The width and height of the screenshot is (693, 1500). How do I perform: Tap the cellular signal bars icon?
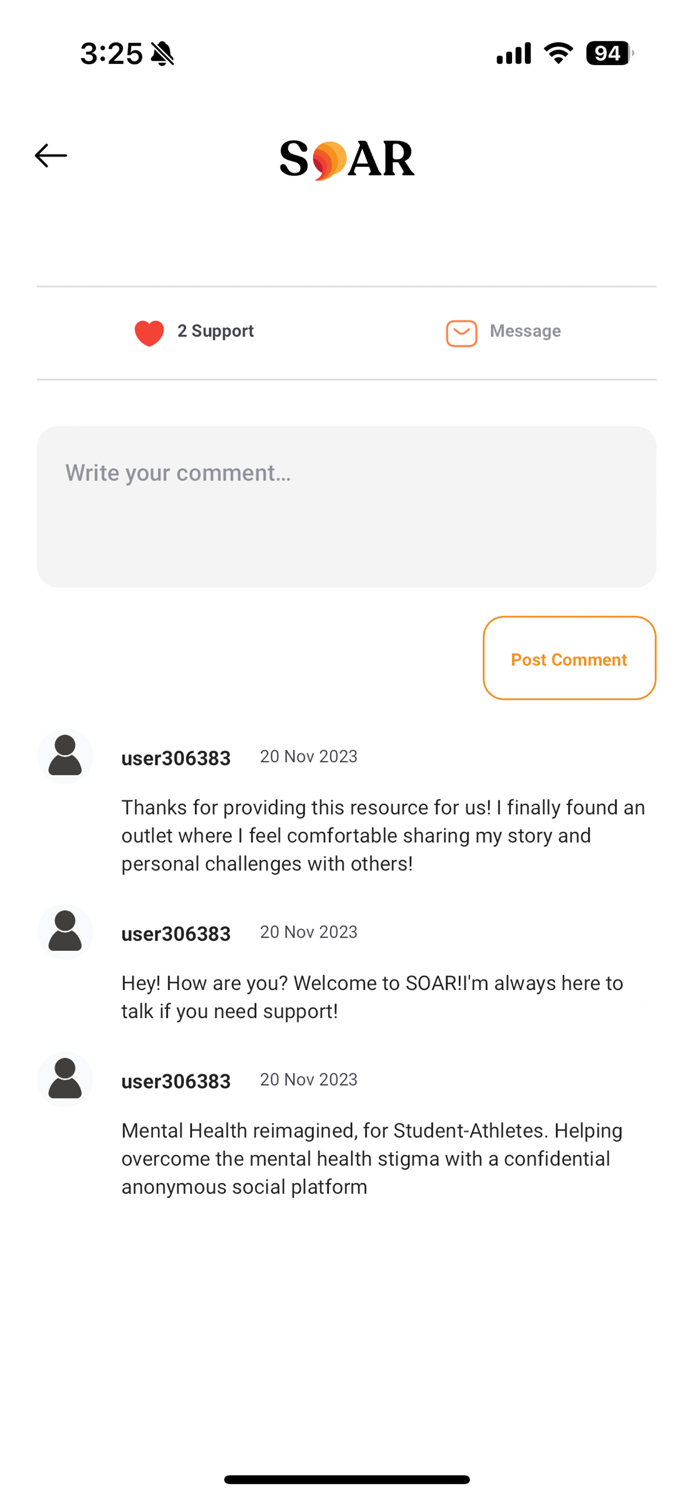tap(512, 53)
